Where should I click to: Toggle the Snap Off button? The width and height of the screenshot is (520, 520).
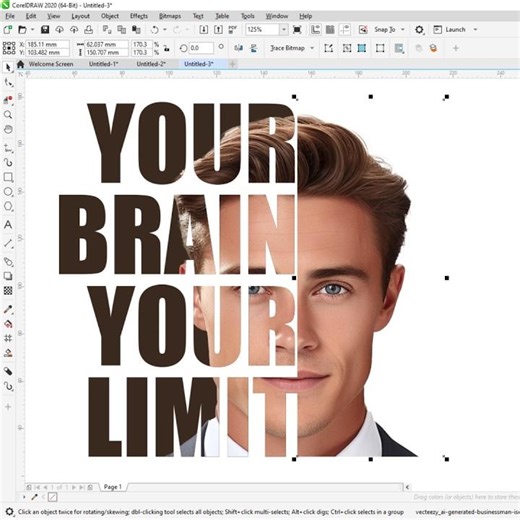pyautogui.click(x=363, y=30)
